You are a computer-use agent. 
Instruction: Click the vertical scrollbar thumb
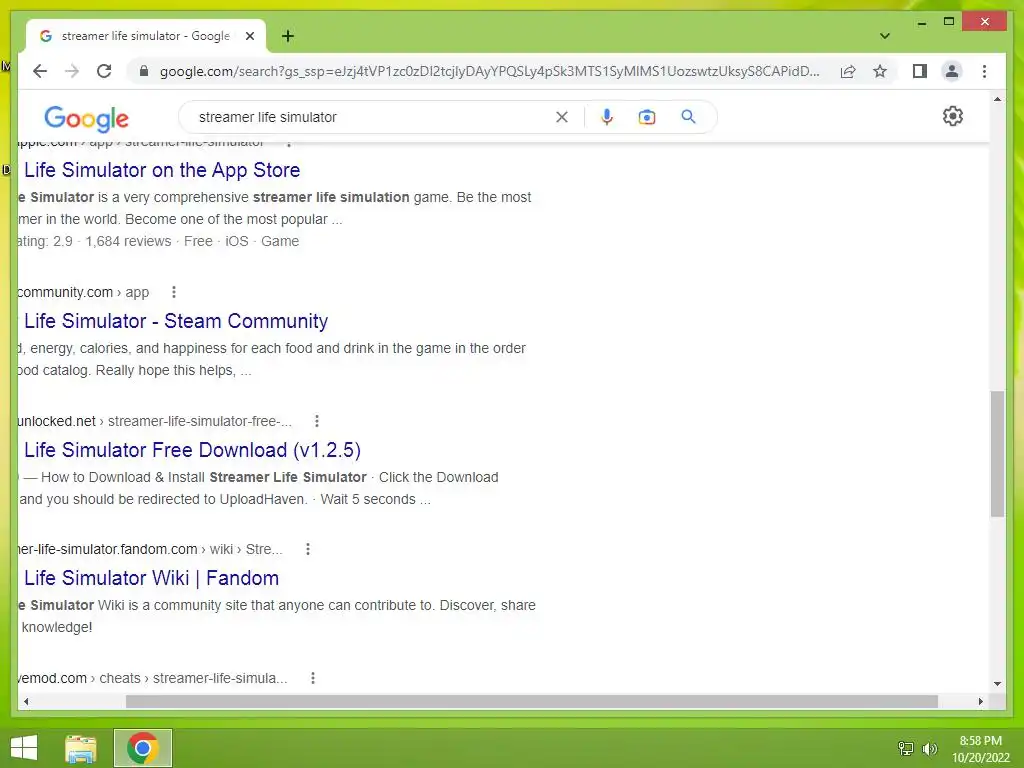tap(997, 453)
